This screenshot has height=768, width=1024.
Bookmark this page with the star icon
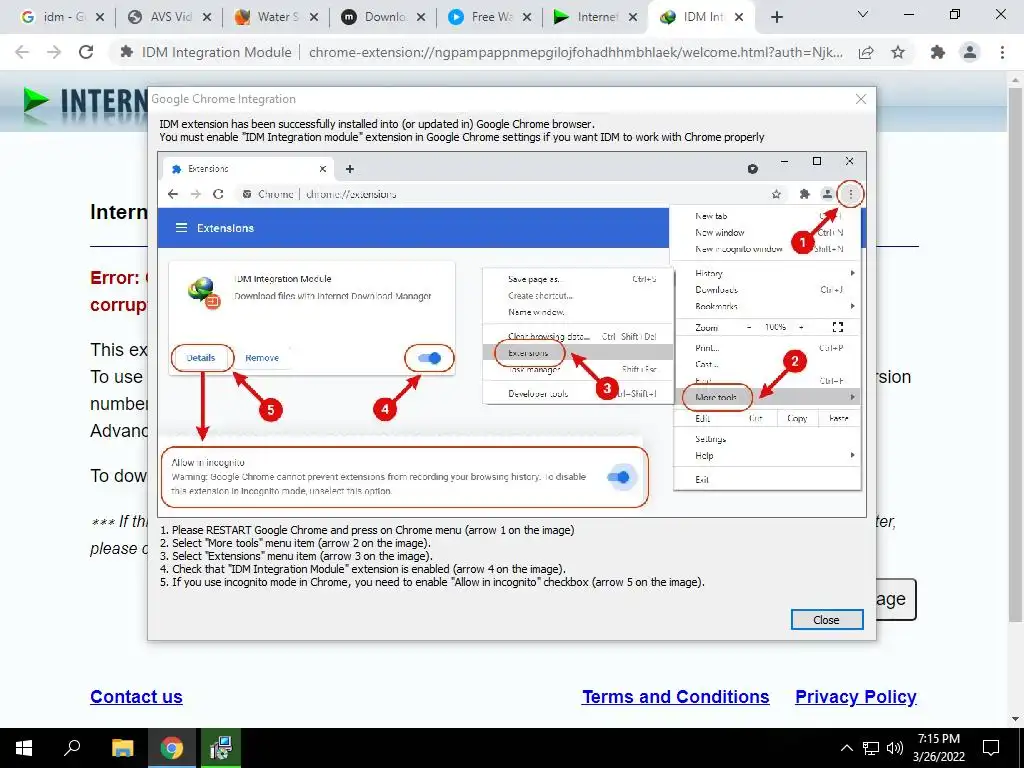[899, 52]
